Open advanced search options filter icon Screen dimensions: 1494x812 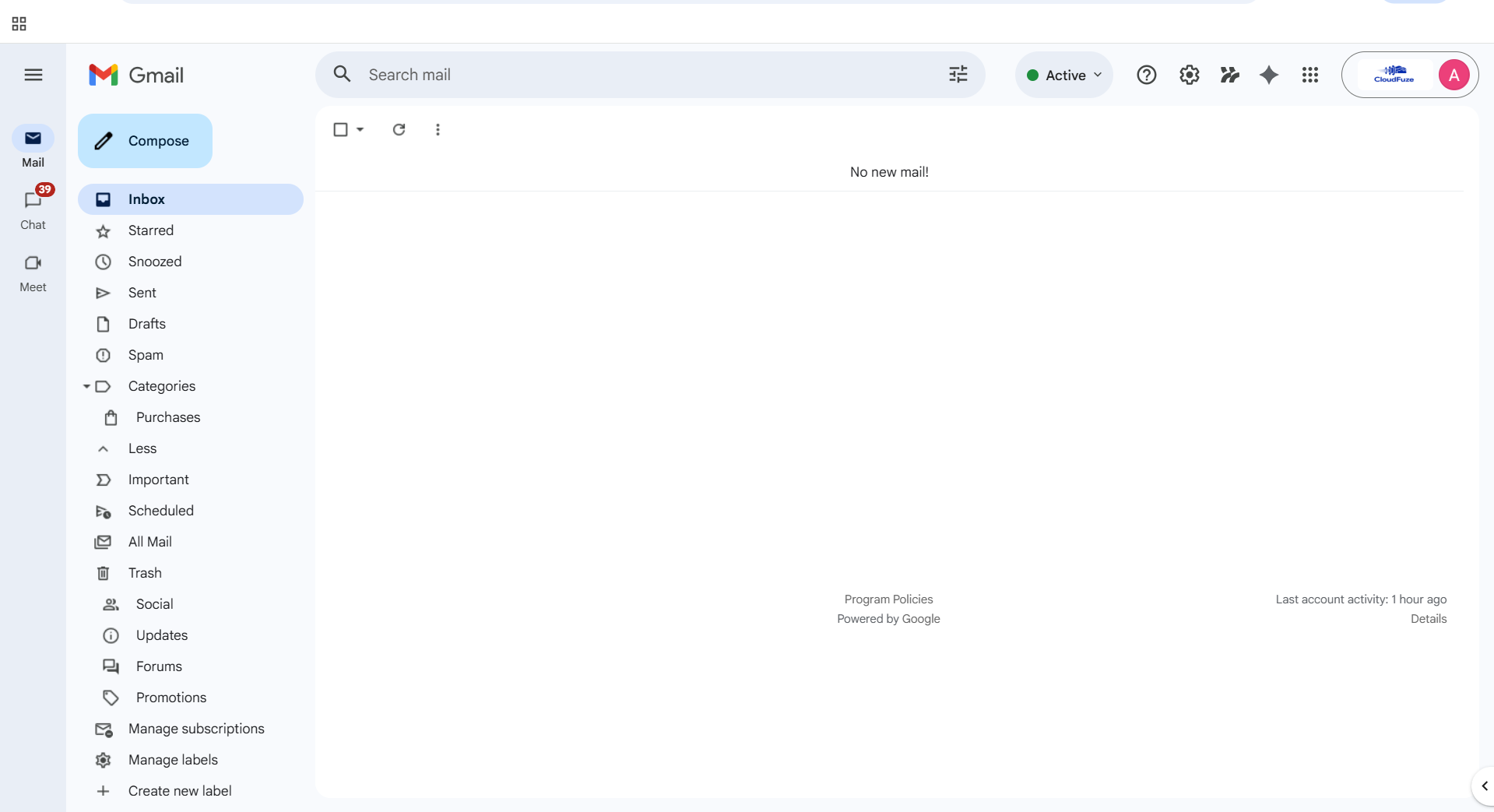[958, 74]
